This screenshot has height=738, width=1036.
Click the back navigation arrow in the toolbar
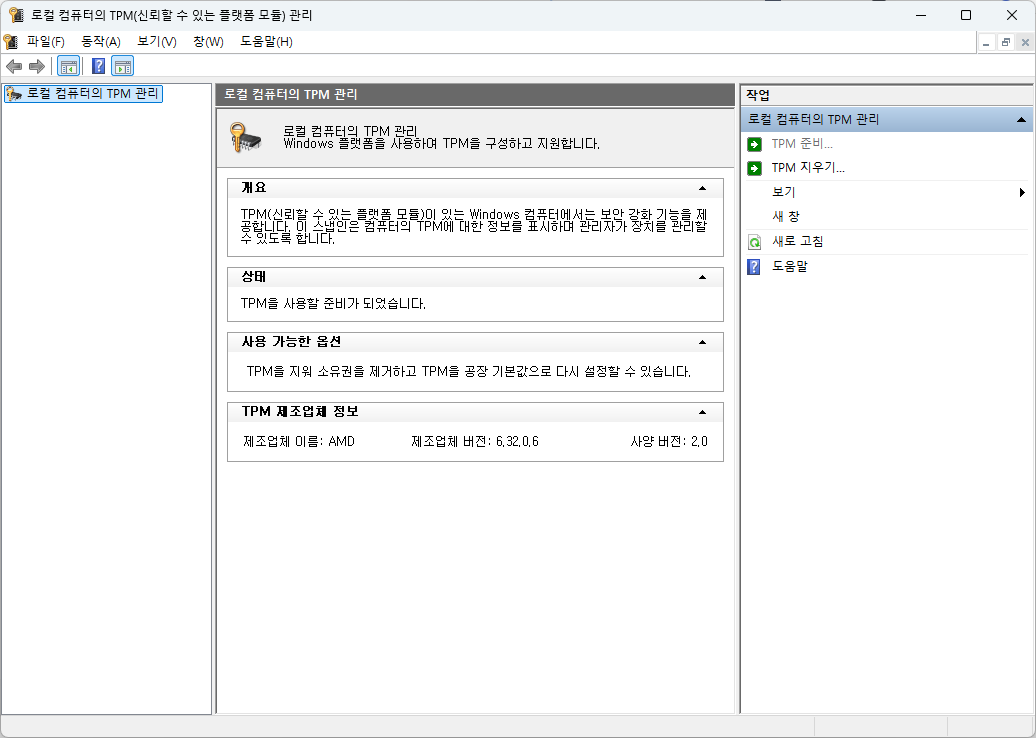coord(14,66)
